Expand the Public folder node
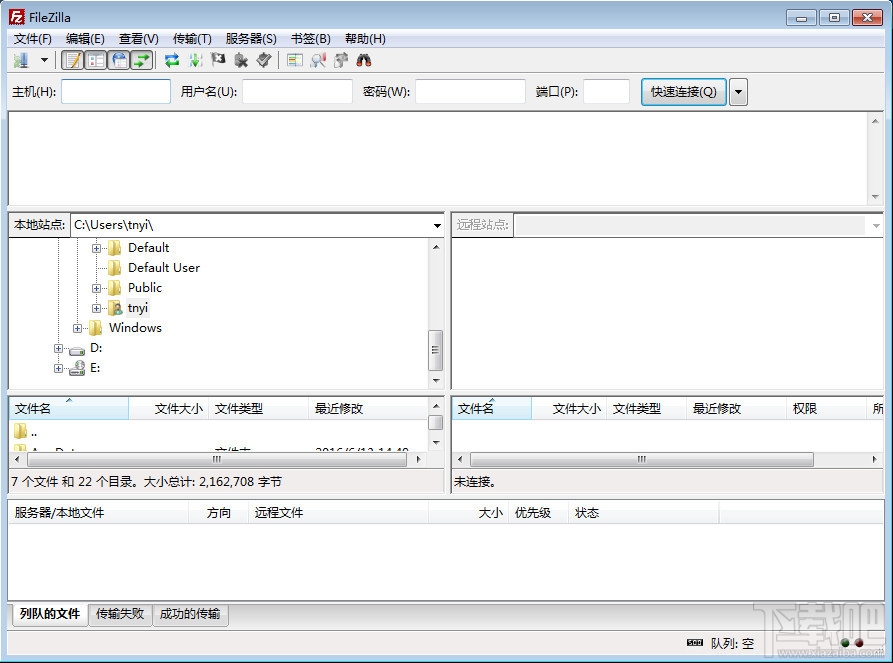893x663 pixels. click(x=96, y=288)
